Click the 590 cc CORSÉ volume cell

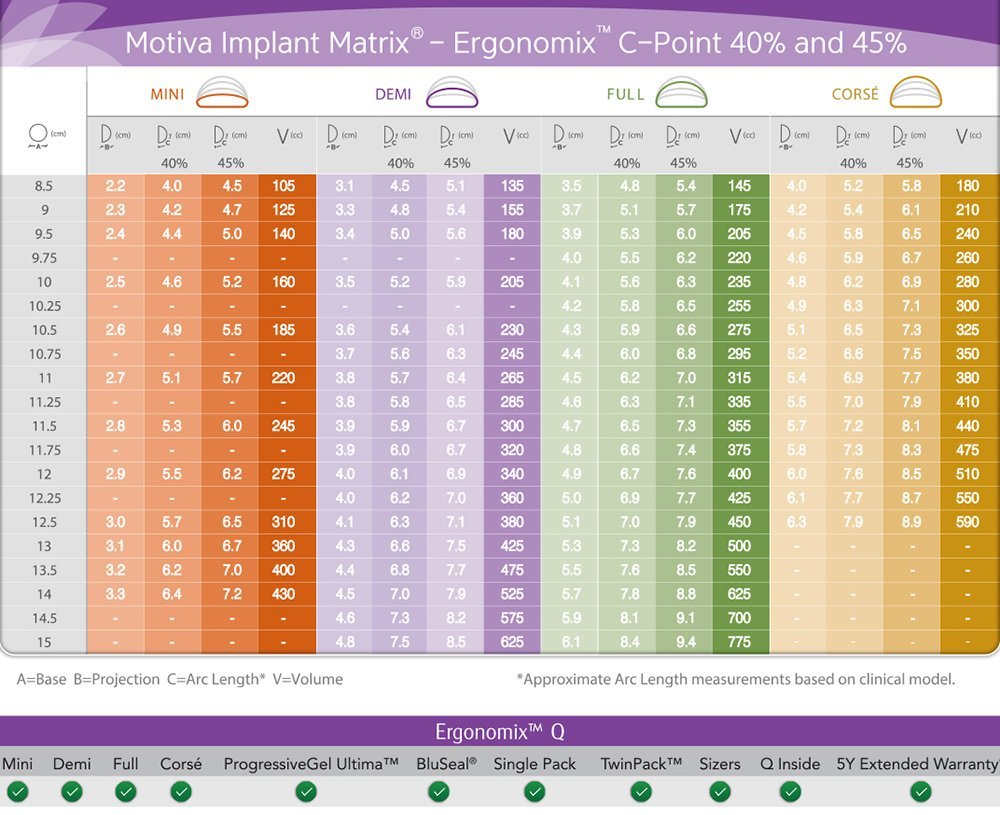967,522
